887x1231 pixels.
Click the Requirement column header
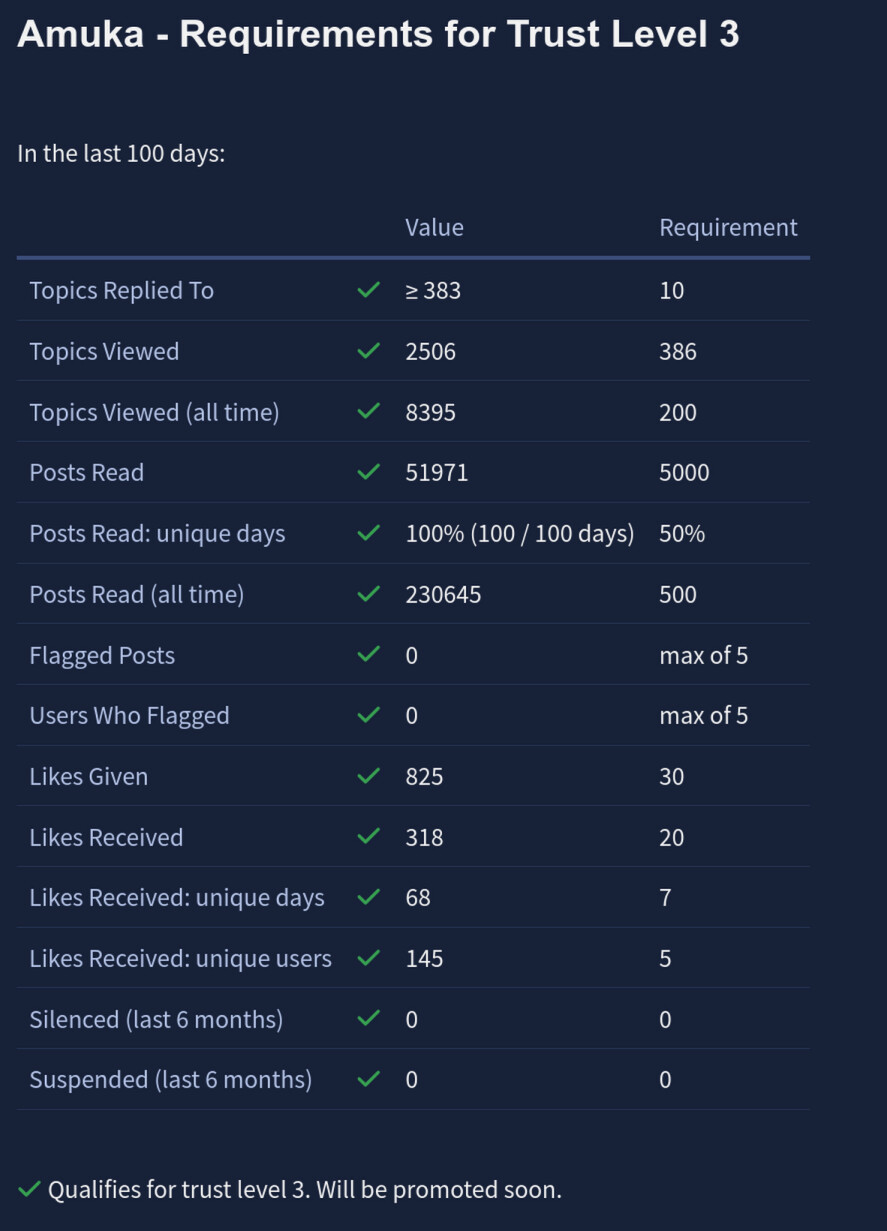point(728,228)
